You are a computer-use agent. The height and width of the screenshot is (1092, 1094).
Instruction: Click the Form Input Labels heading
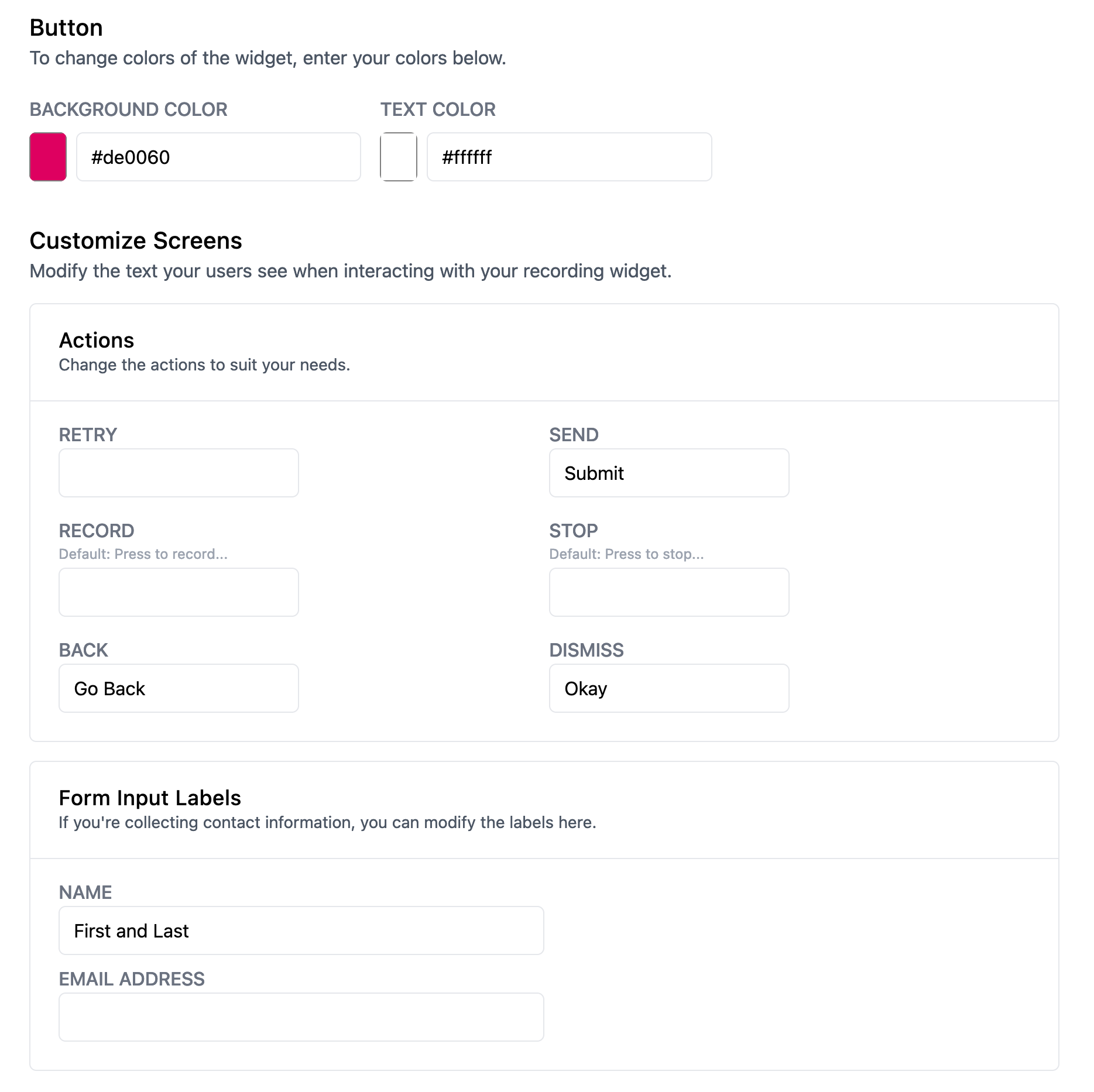coord(150,798)
